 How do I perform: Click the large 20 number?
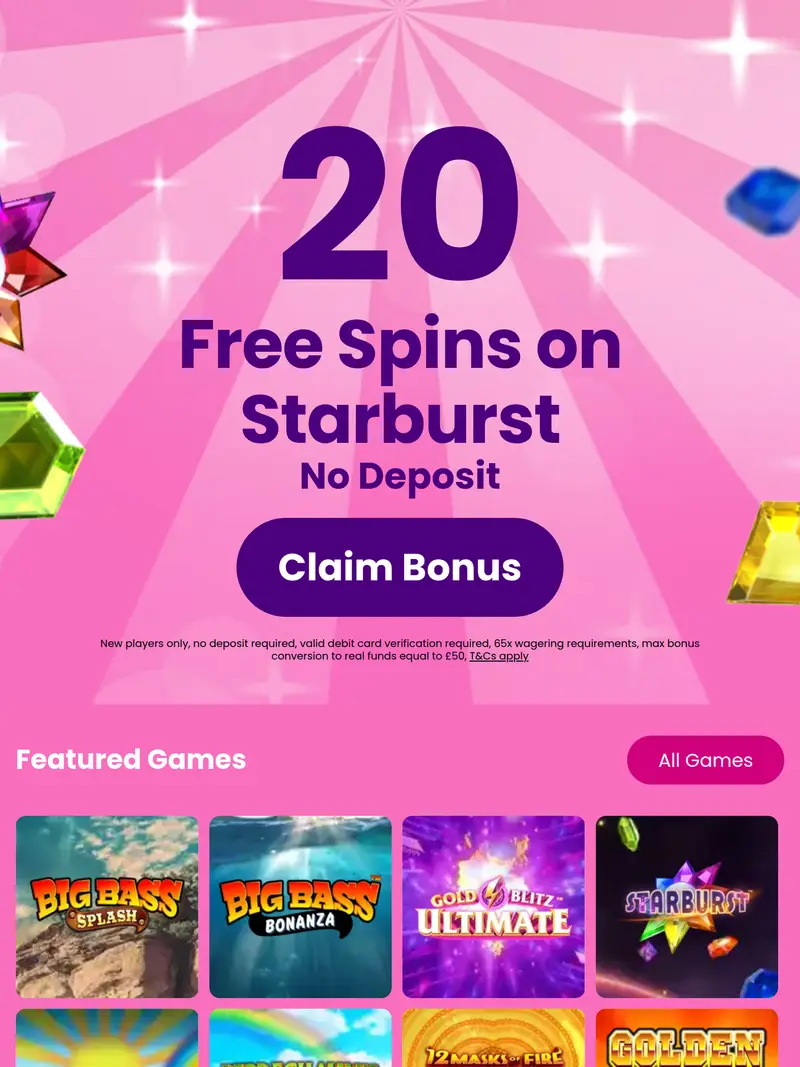point(400,204)
